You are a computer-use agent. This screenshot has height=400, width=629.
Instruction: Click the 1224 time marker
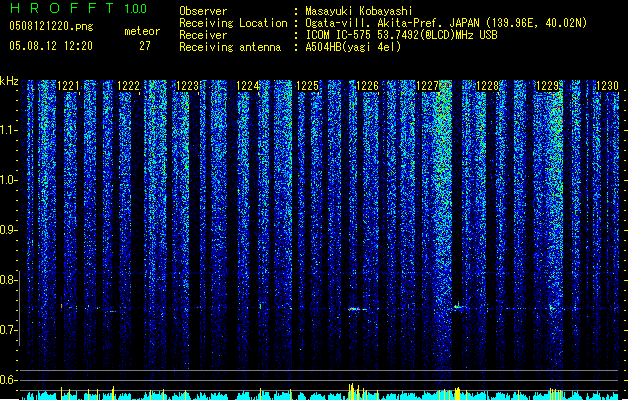coord(248,86)
